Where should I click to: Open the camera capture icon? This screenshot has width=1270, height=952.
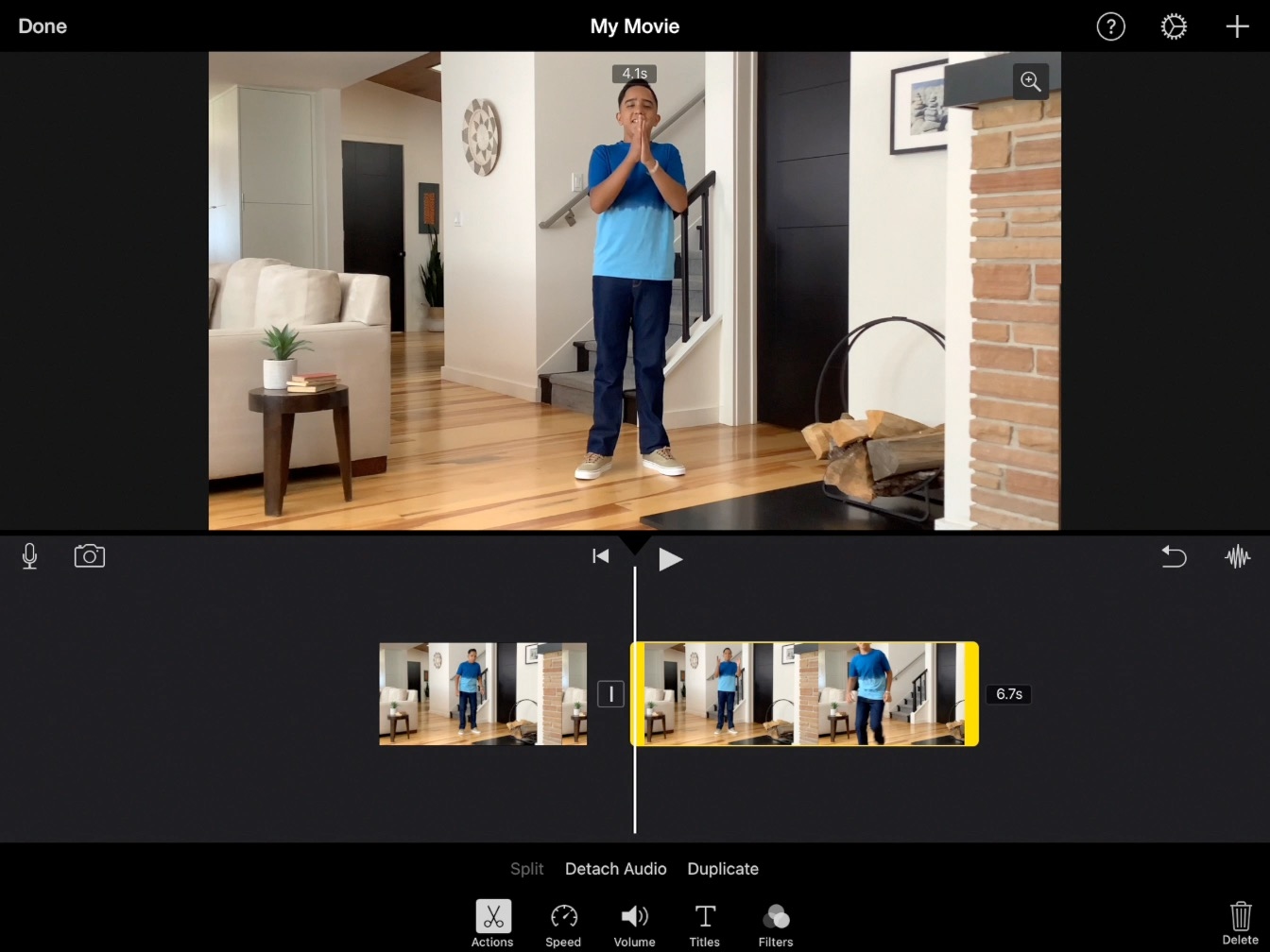[x=90, y=555]
